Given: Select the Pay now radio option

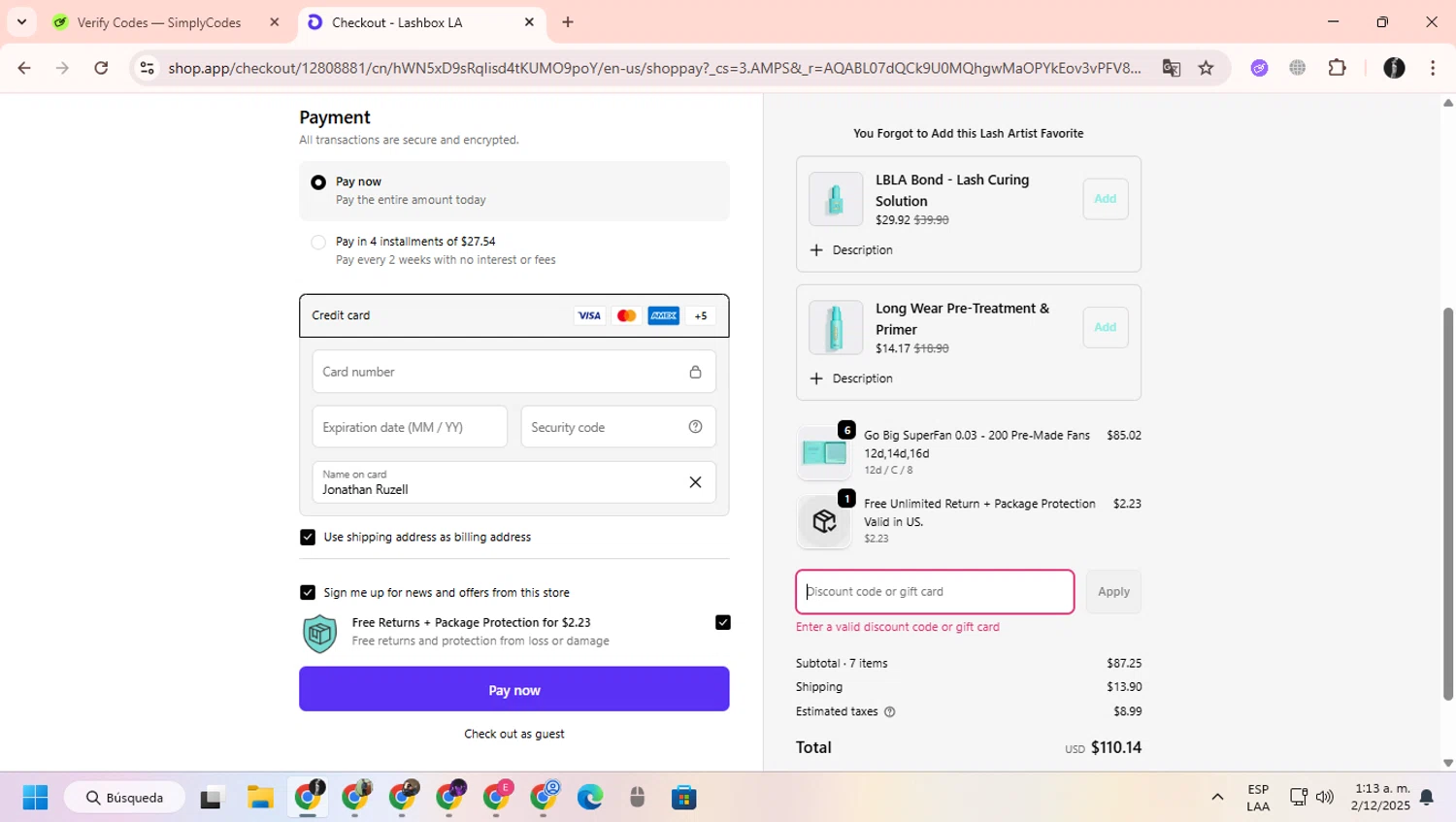Looking at the screenshot, I should [x=318, y=182].
